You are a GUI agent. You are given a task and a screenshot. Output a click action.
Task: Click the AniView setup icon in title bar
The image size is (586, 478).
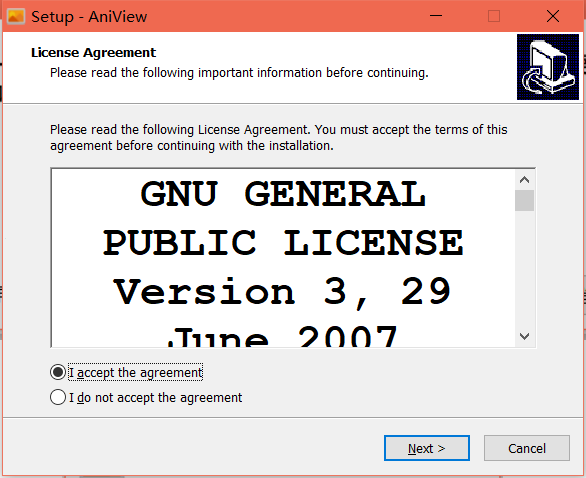16,16
